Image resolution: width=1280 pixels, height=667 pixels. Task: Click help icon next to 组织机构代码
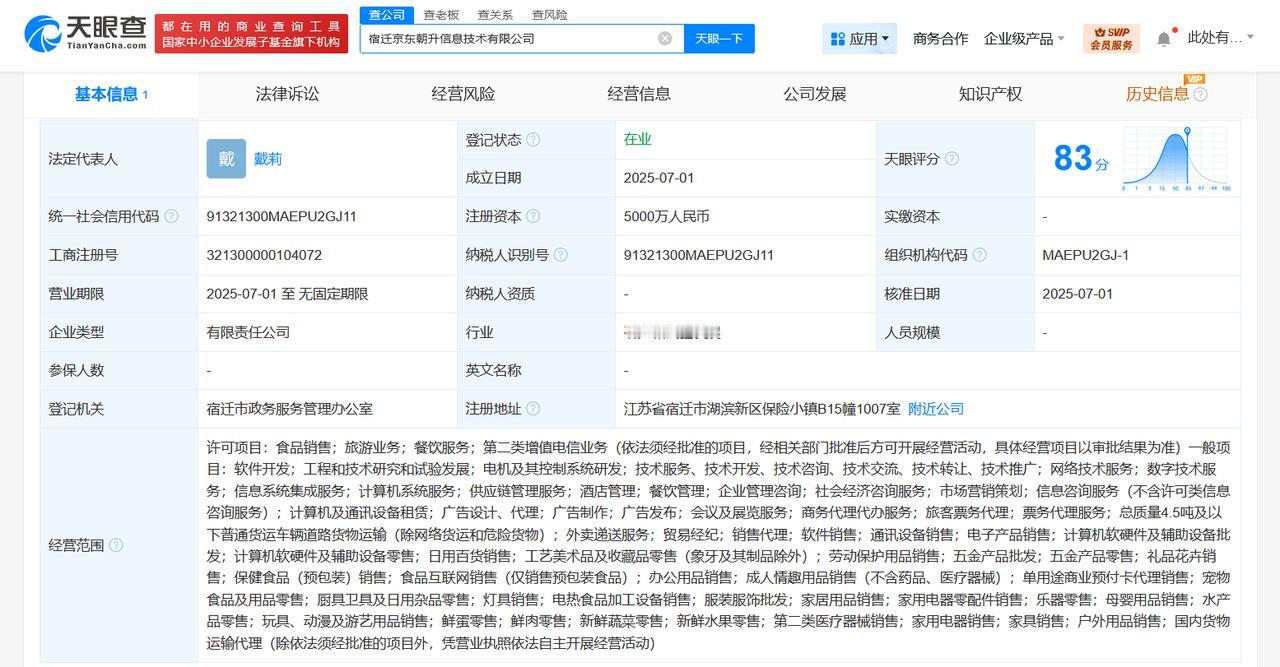pos(980,255)
